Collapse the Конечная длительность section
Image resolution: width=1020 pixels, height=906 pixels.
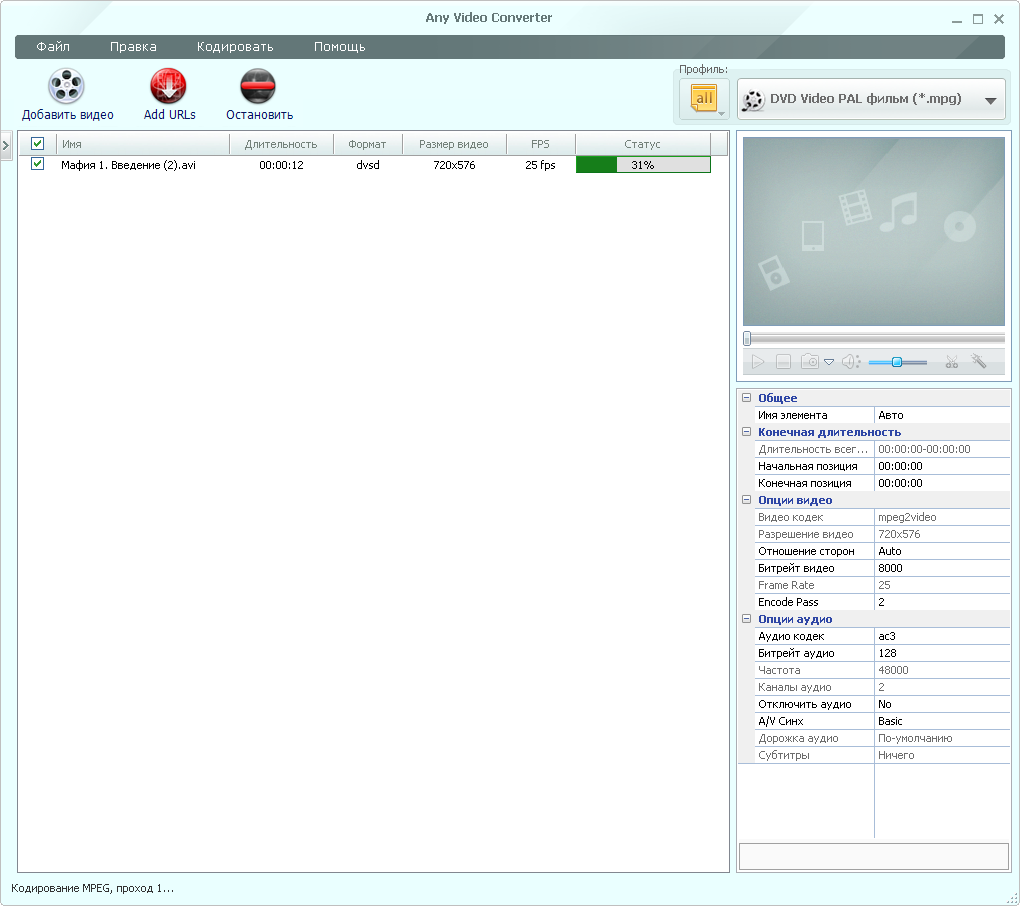(747, 431)
